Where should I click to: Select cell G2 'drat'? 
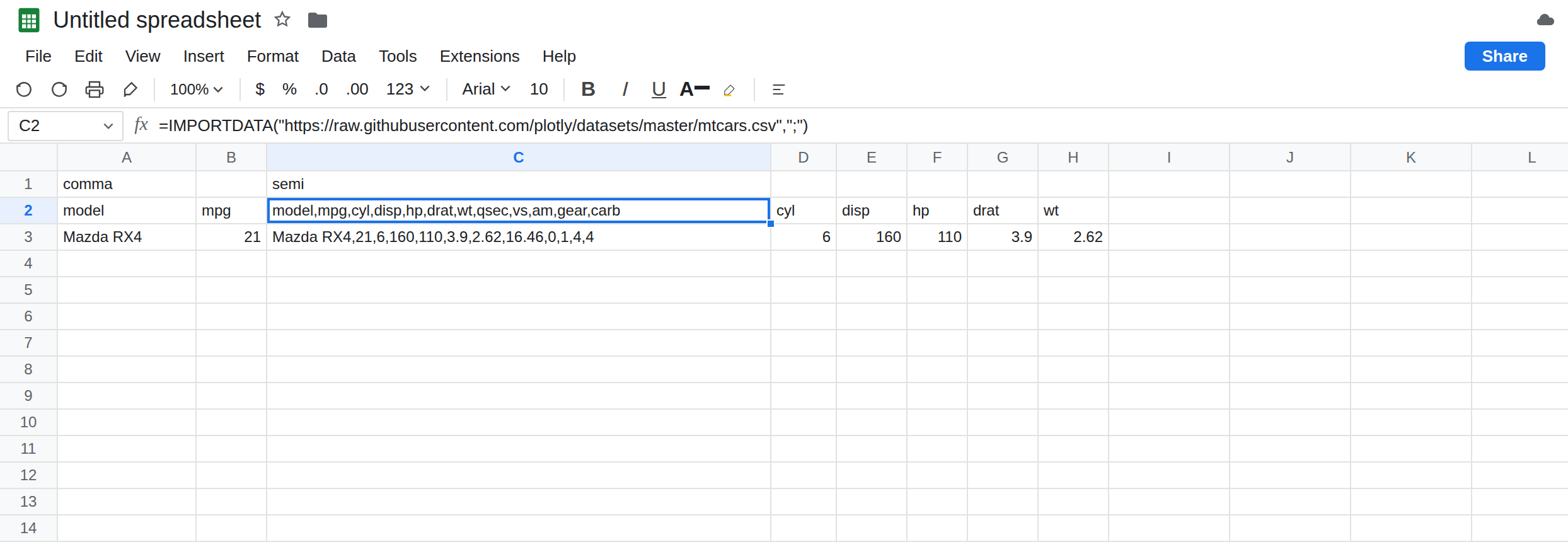coord(1003,210)
